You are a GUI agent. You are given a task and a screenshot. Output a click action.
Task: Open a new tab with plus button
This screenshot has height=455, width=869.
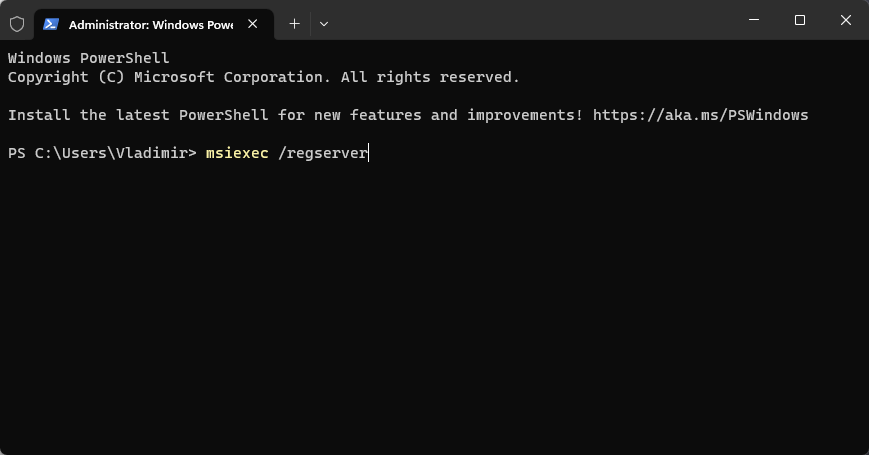[x=294, y=24]
